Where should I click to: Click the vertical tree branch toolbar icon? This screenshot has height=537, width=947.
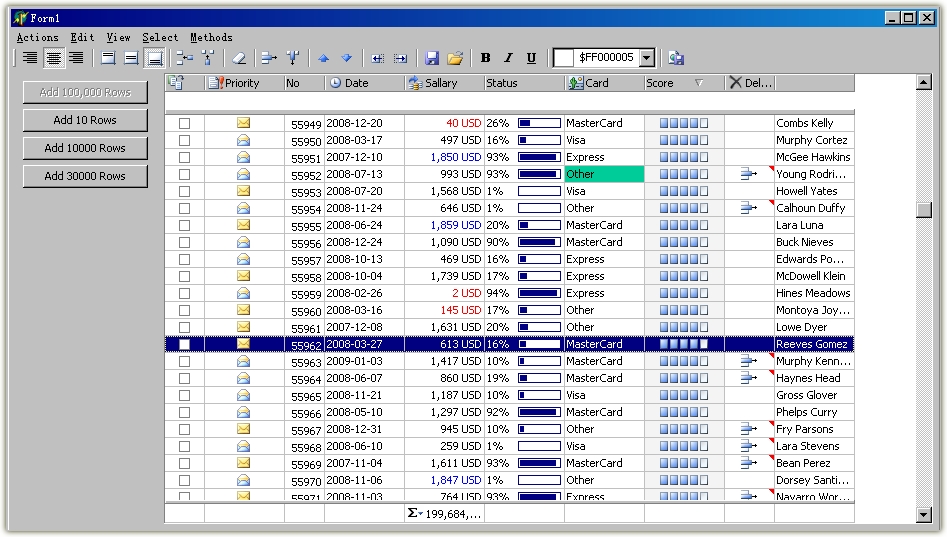pyautogui.click(x=208, y=58)
